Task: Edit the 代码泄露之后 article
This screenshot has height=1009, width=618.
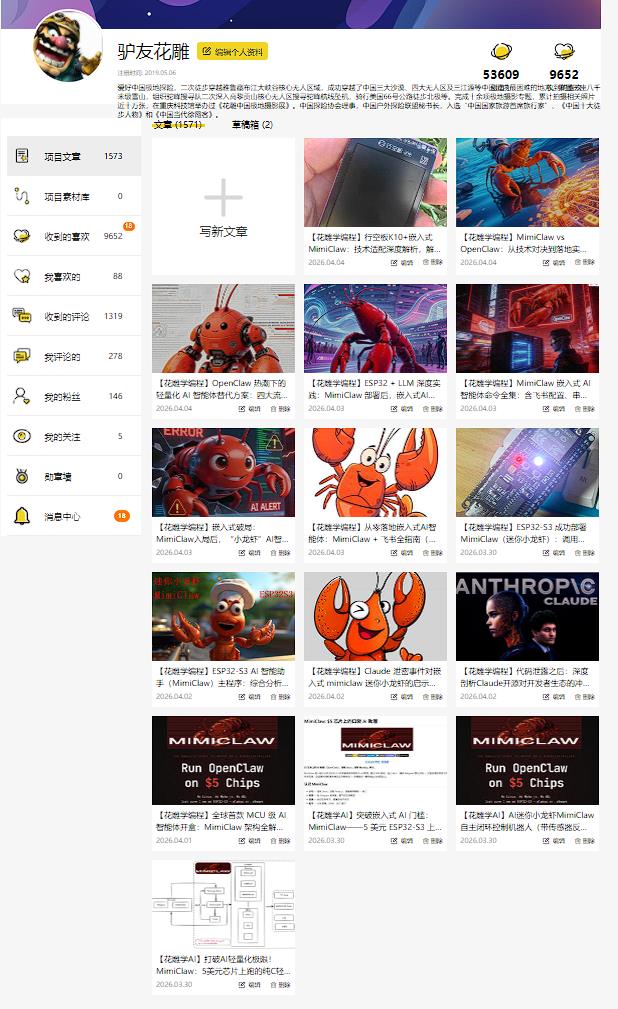Action: (554, 697)
